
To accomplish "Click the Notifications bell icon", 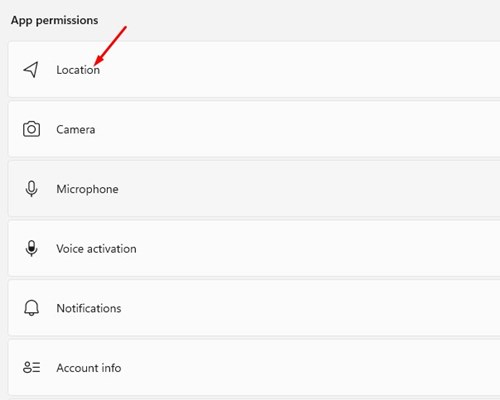I will pyautogui.click(x=31, y=308).
